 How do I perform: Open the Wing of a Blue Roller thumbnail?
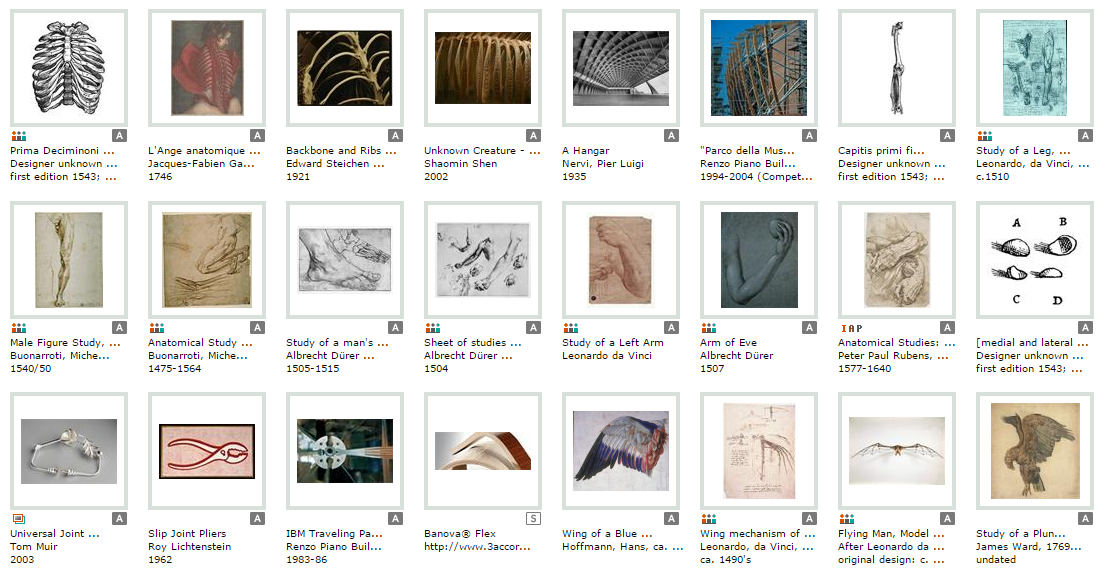pos(621,450)
